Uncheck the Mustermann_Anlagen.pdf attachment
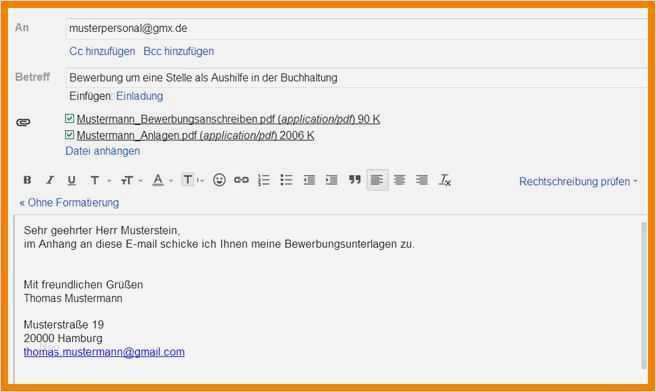This screenshot has width=656, height=392. (x=69, y=135)
